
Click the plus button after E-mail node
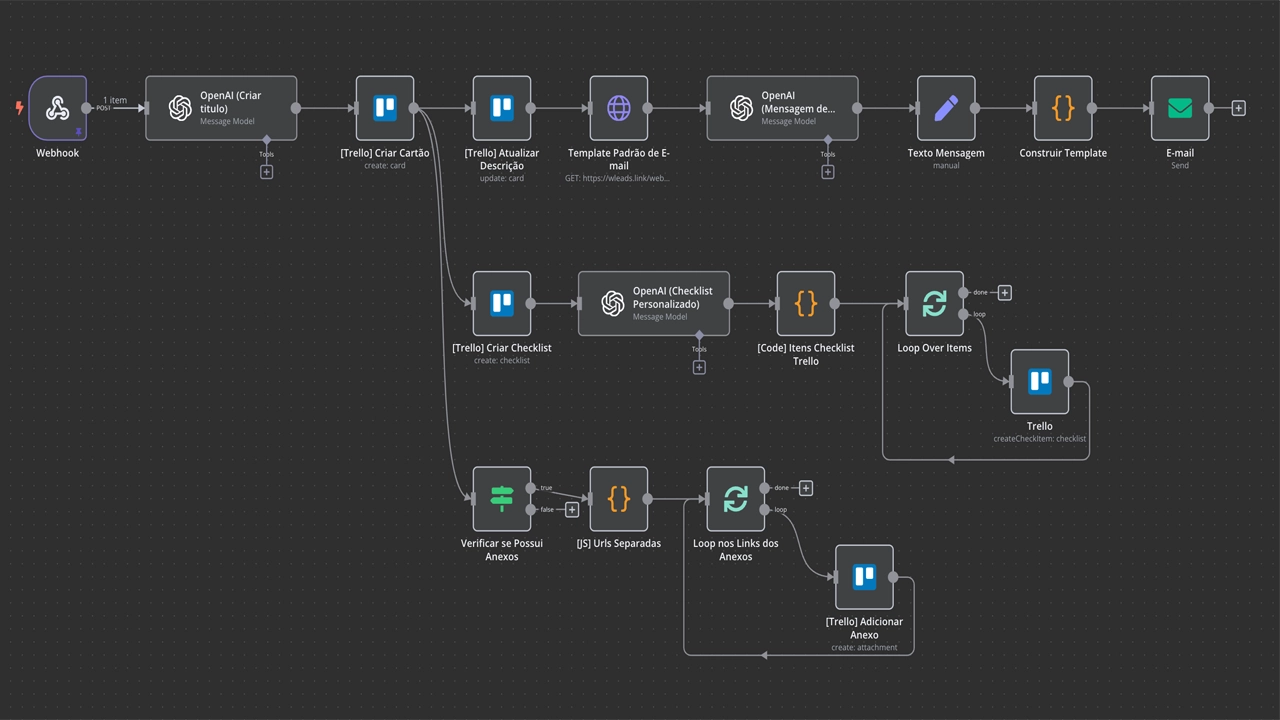tap(1238, 108)
